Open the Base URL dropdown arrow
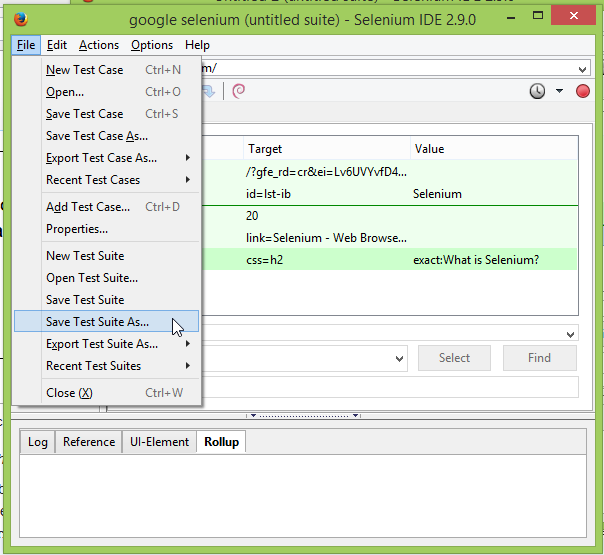 pyautogui.click(x=582, y=70)
